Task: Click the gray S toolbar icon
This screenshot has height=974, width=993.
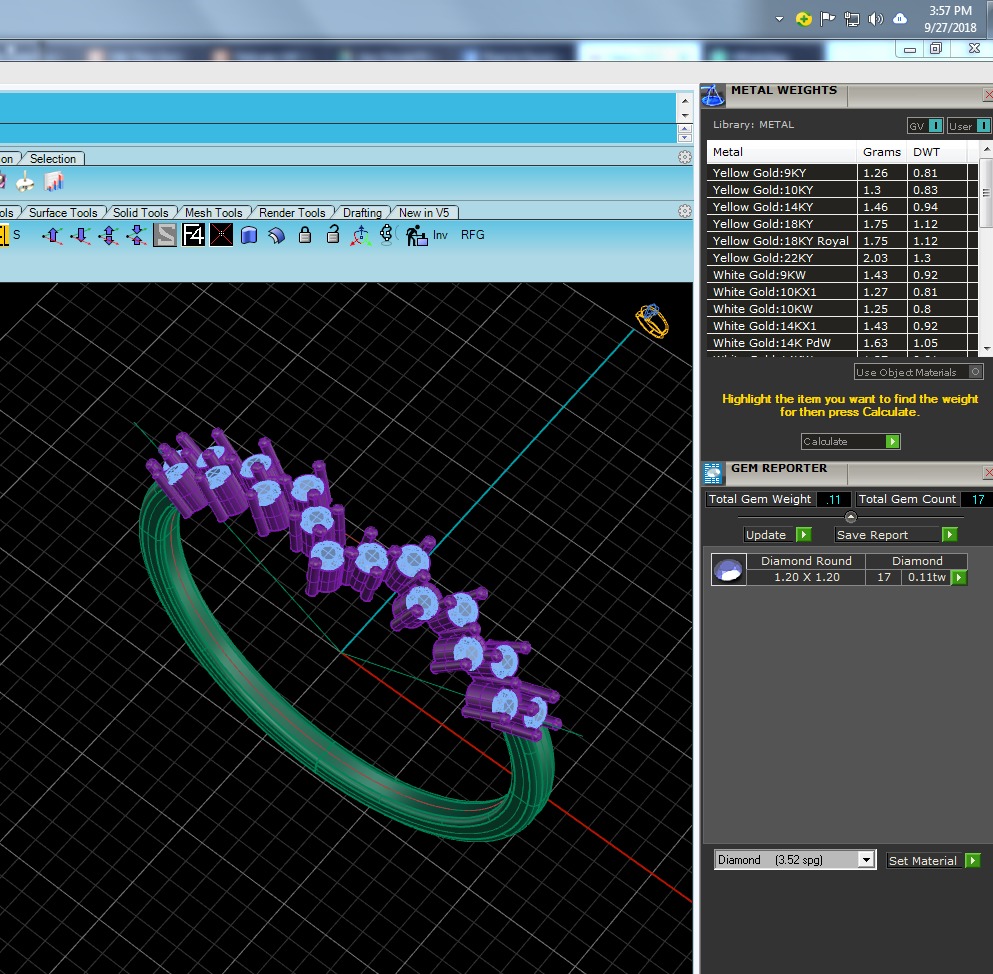Action: (x=165, y=235)
